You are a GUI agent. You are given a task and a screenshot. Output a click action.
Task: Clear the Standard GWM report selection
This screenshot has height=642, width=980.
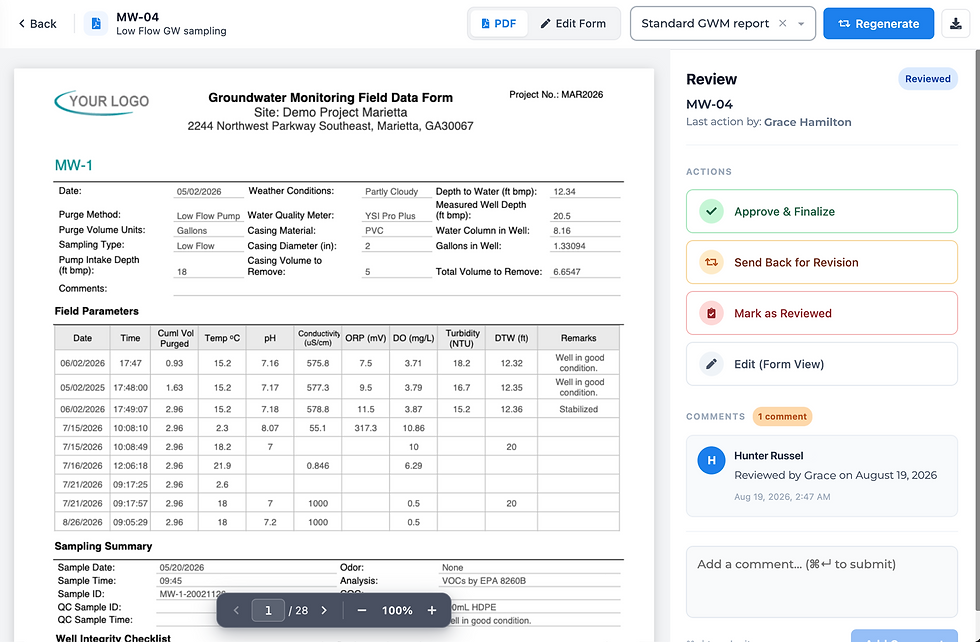click(x=782, y=24)
